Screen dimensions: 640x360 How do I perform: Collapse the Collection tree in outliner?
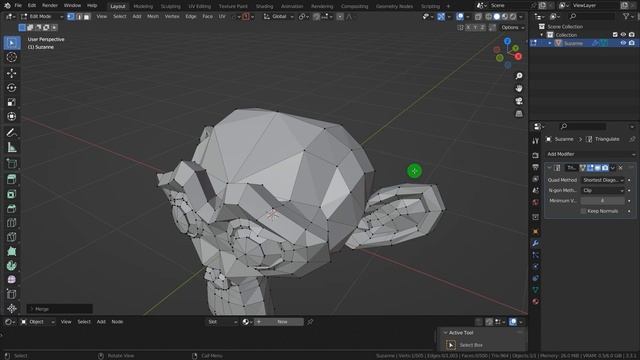(x=542, y=35)
